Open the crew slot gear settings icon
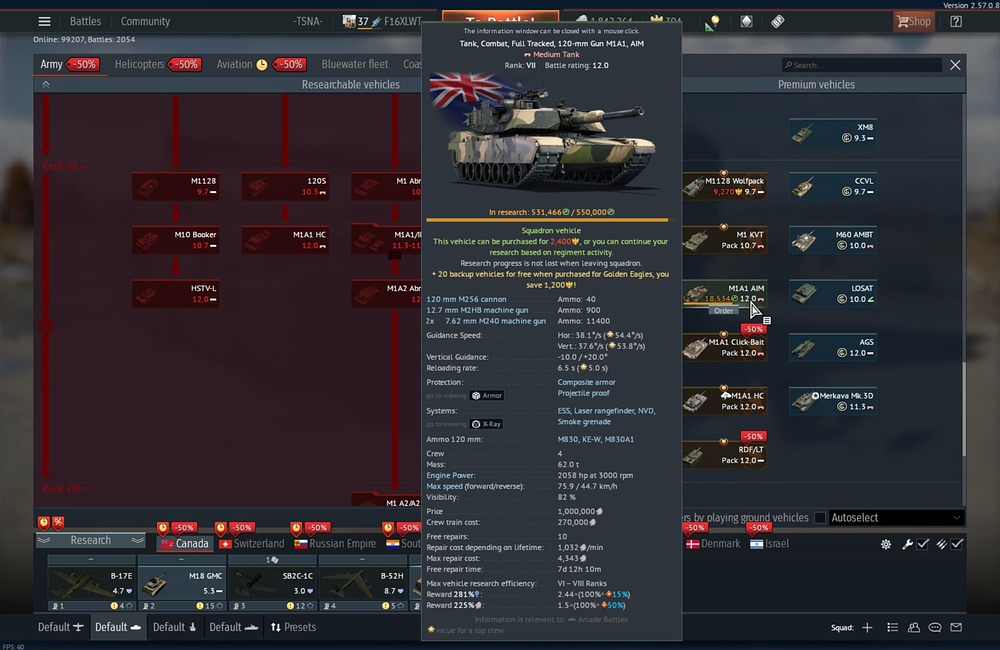The image size is (1000, 650). (886, 544)
